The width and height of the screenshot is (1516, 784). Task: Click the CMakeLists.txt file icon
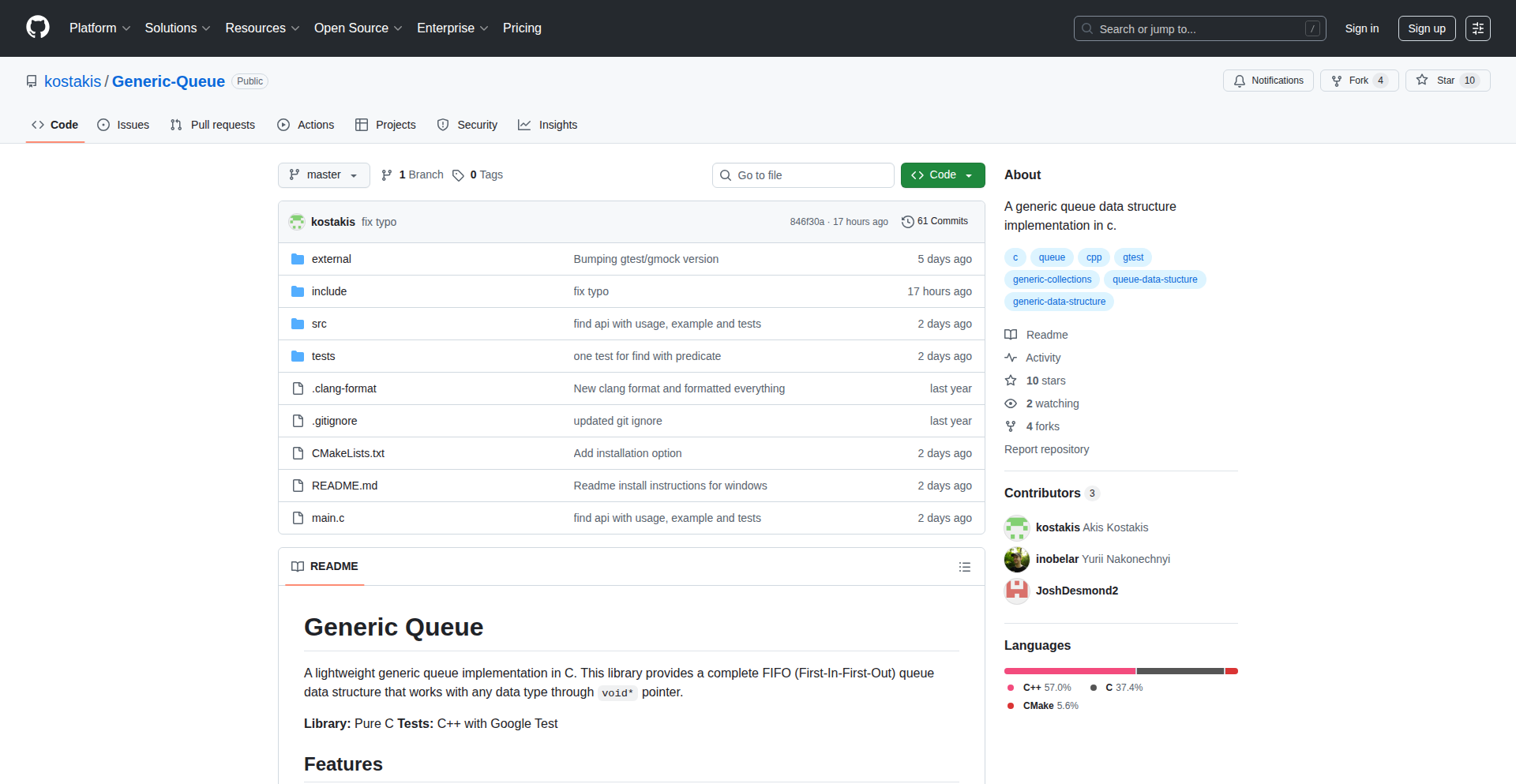coord(298,453)
